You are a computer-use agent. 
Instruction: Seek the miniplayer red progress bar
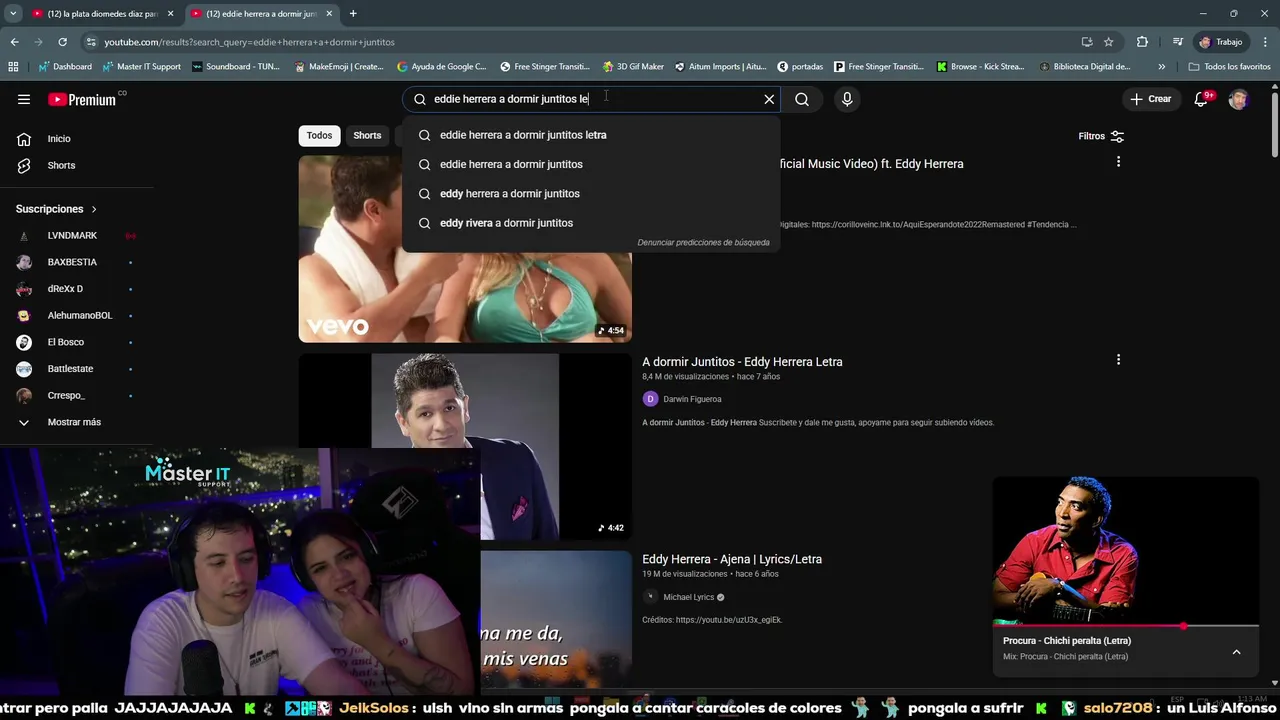[x=1126, y=626]
